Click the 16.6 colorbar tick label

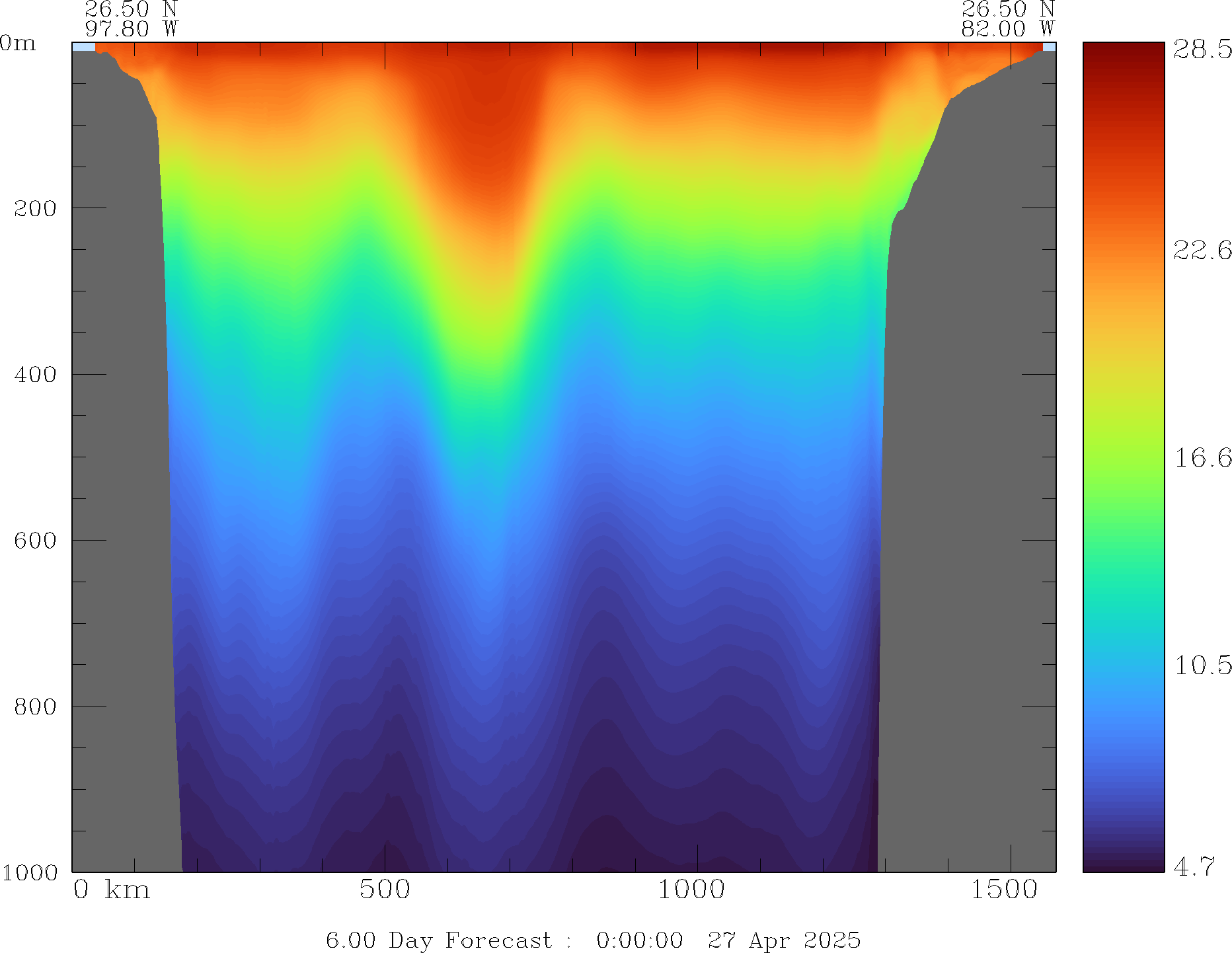(1202, 457)
